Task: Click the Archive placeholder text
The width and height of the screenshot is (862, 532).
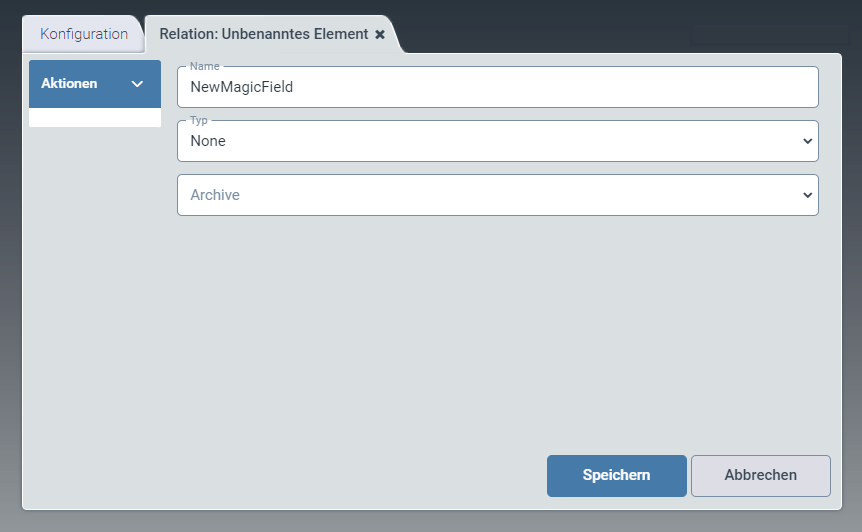Action: pyautogui.click(x=215, y=195)
